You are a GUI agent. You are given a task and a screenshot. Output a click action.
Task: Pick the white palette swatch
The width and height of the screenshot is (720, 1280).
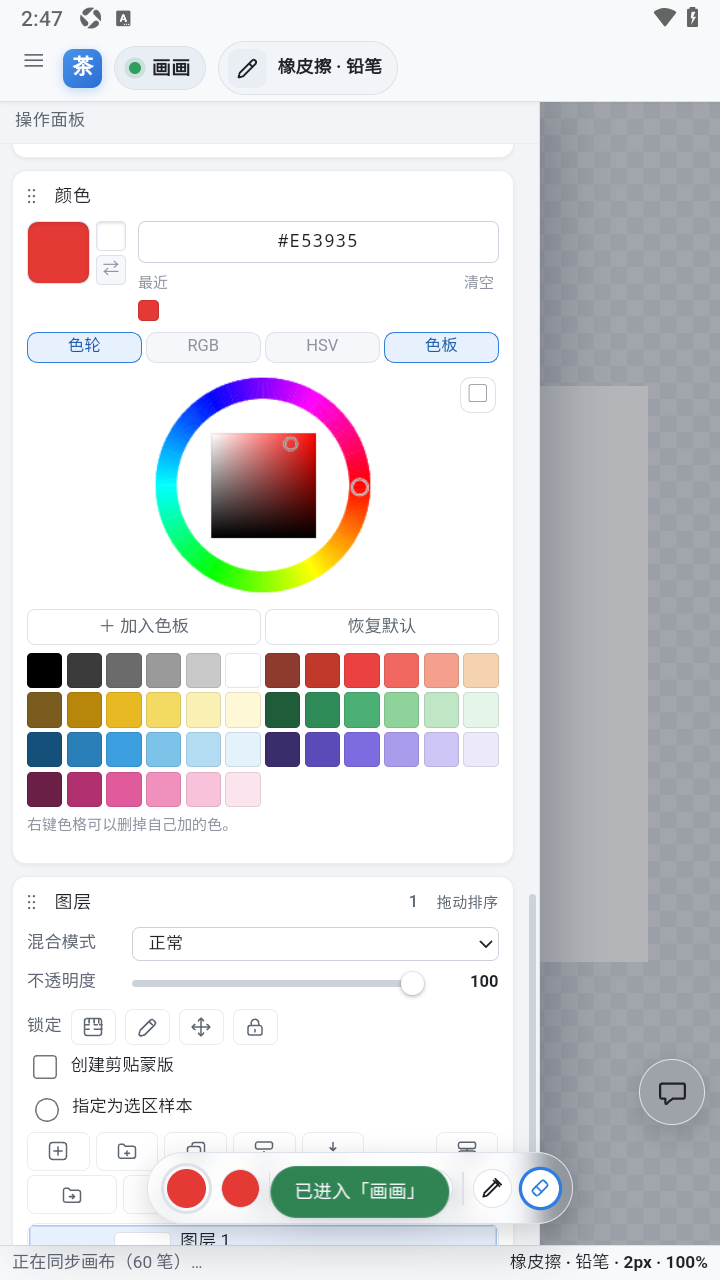pyautogui.click(x=243, y=671)
